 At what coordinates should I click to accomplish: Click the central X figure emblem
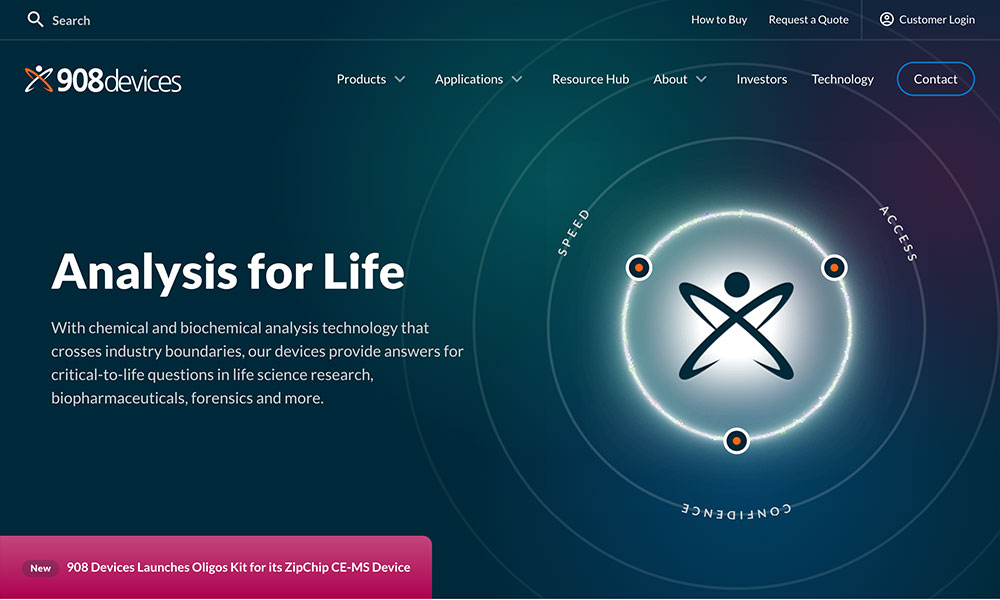[x=736, y=325]
